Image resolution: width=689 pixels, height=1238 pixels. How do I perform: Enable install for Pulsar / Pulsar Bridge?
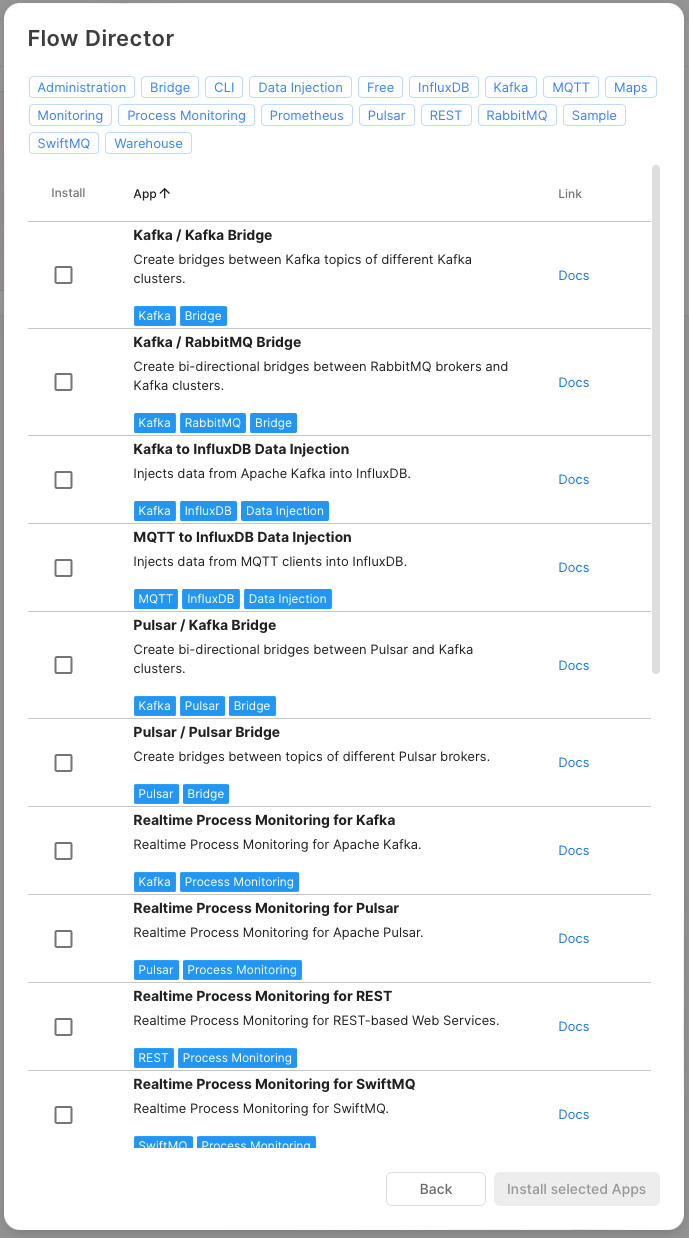point(64,763)
